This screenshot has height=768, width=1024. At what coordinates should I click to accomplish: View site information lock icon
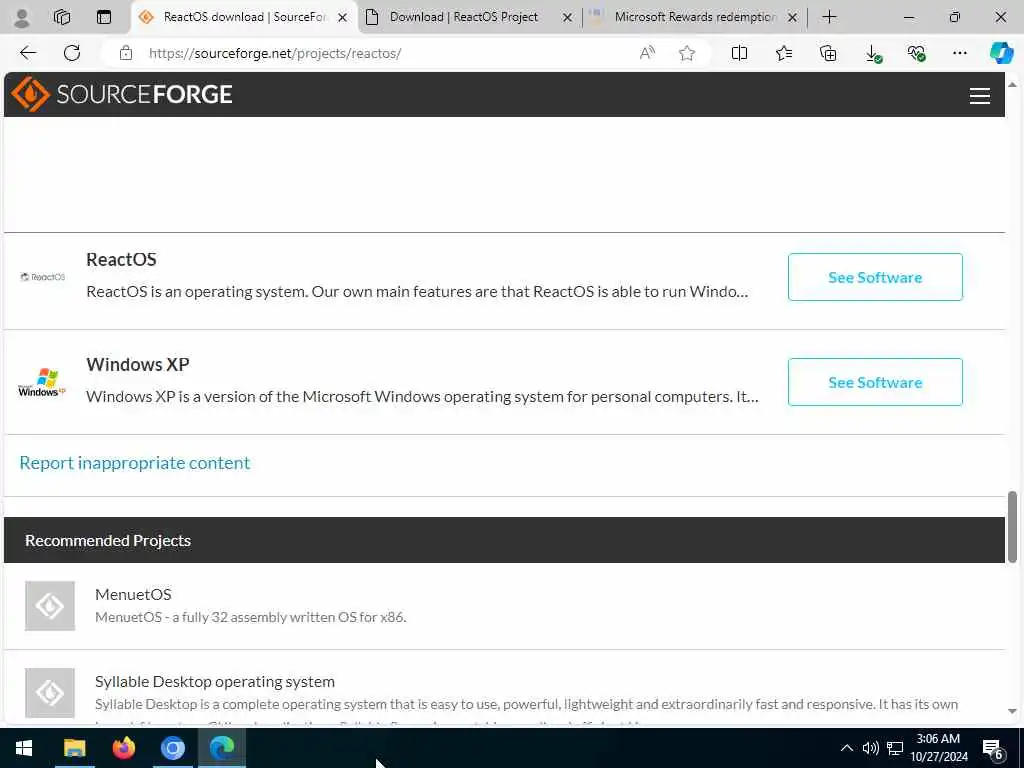coord(126,54)
